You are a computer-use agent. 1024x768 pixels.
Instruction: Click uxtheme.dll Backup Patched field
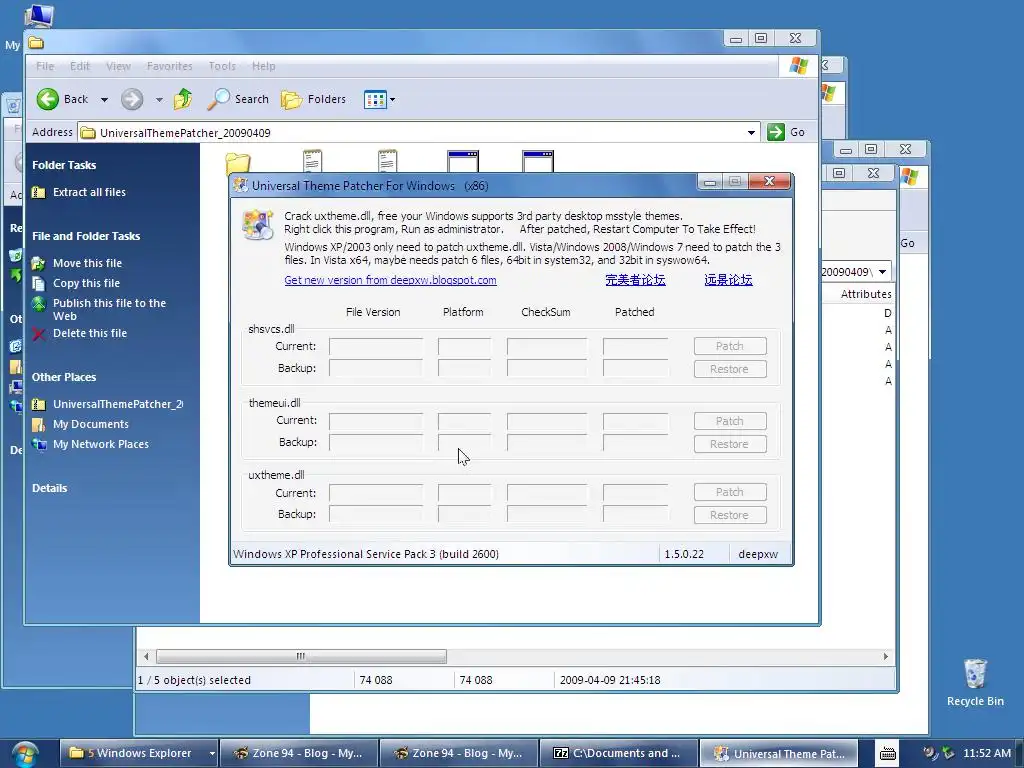(635, 515)
